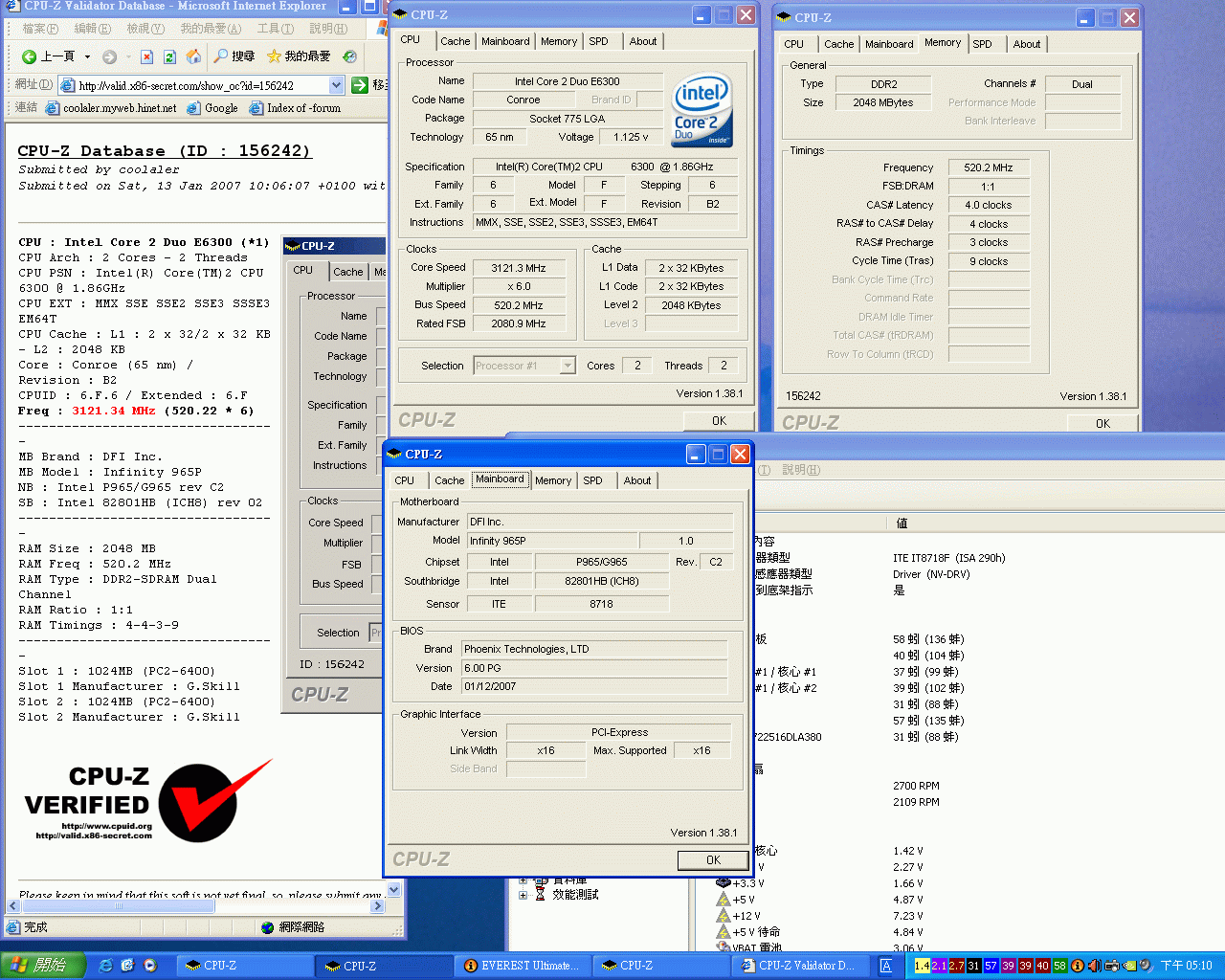Click the BIOS Date 01/12/2007 field
Screen dimensions: 1225x980
594,686
